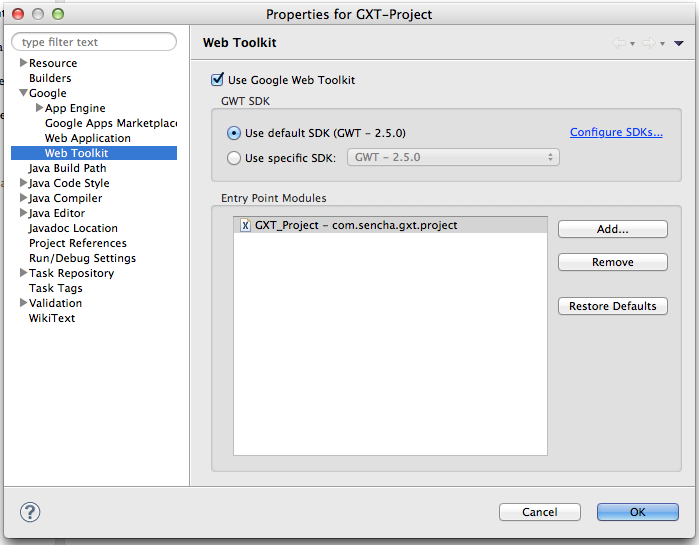
Task: Open the forward history dropdown arrow
Action: point(662,44)
